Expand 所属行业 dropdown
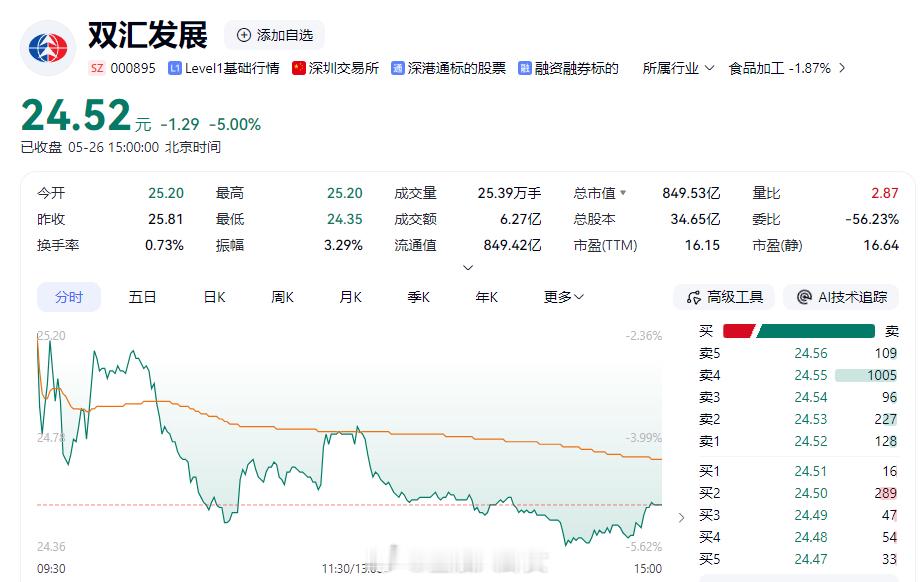The width and height of the screenshot is (921, 582). point(678,68)
